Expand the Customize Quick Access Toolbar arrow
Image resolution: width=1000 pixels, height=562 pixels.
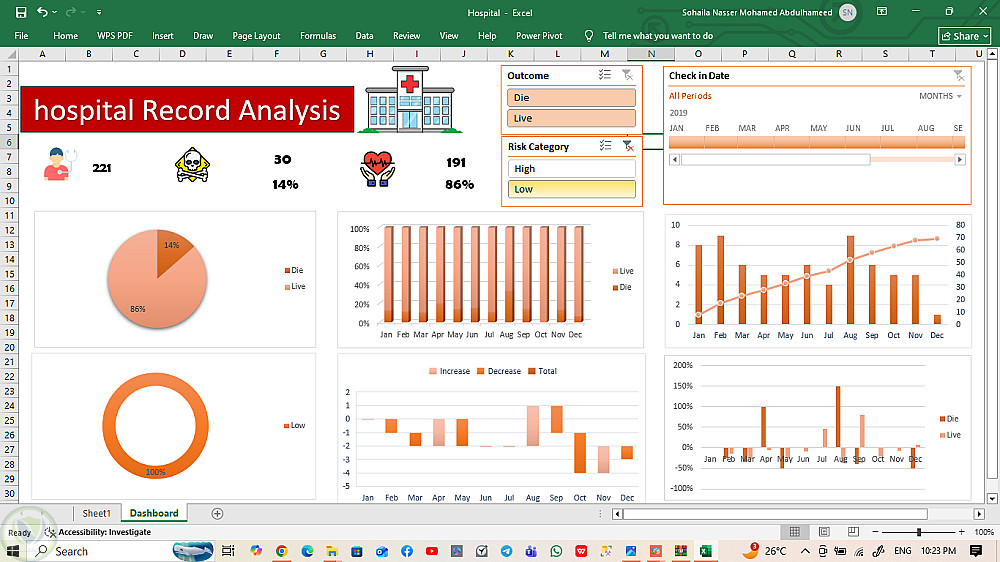pos(99,12)
